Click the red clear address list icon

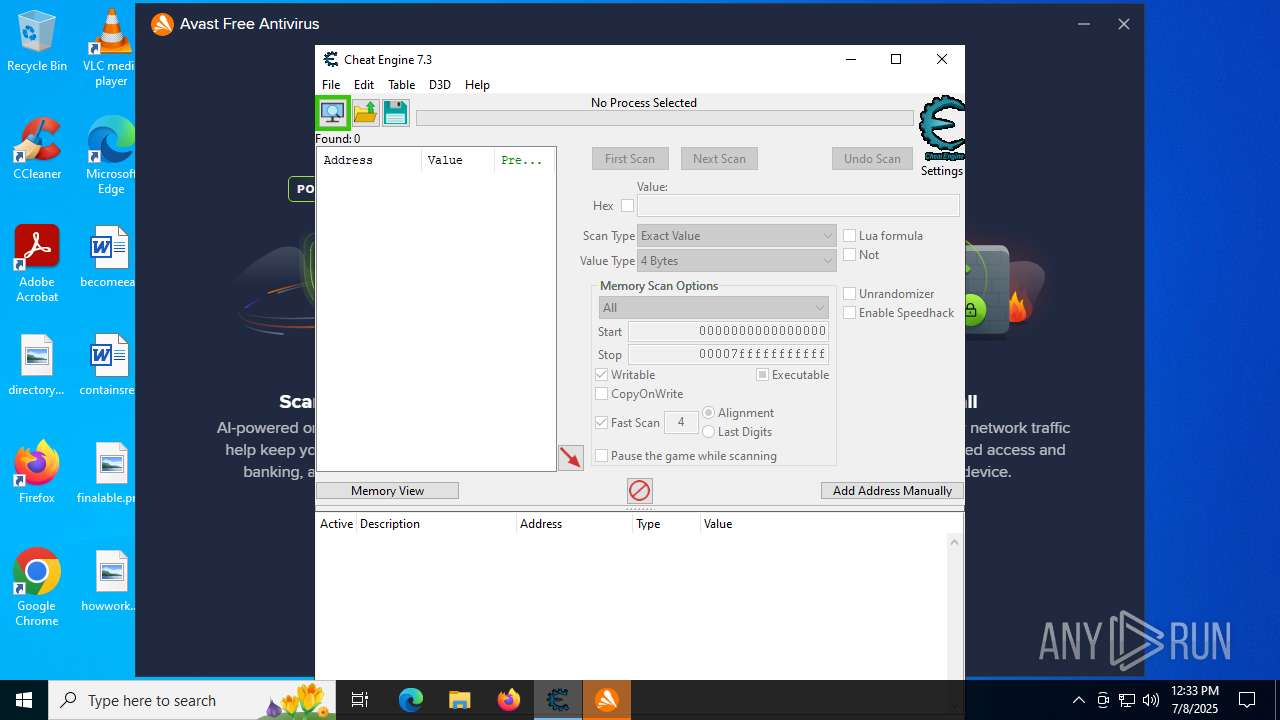640,491
